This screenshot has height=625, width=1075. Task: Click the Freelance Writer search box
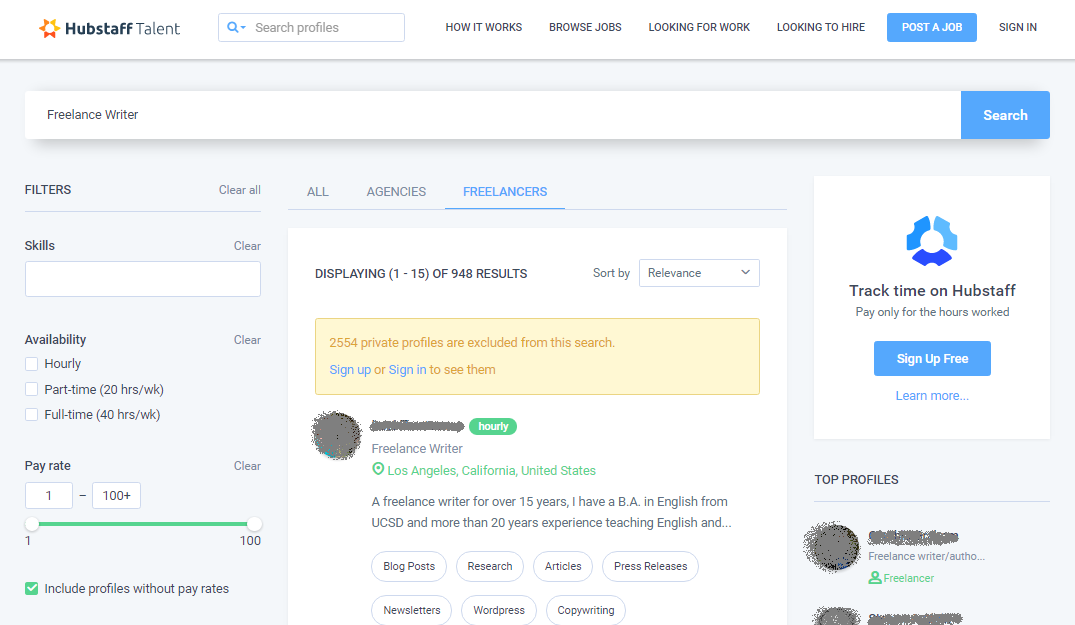493,115
